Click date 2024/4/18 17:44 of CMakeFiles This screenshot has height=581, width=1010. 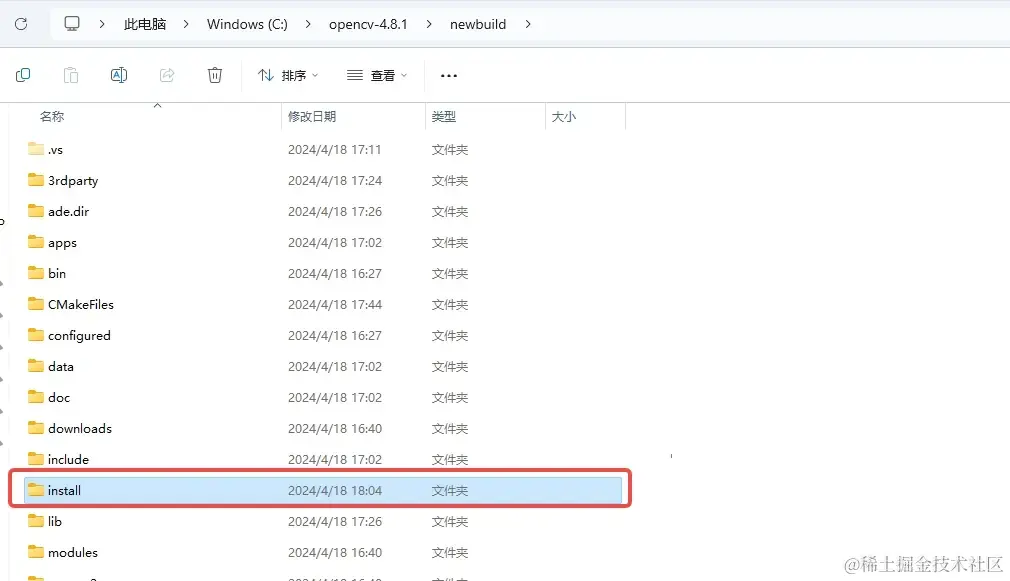(x=335, y=304)
